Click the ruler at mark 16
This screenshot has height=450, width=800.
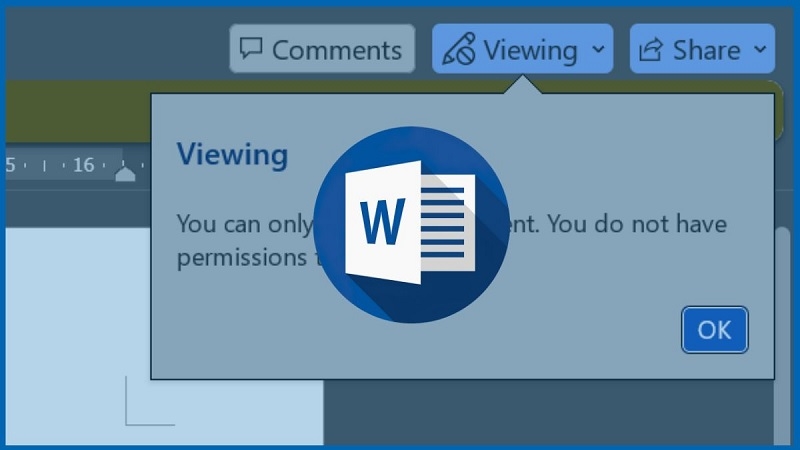click(x=84, y=165)
